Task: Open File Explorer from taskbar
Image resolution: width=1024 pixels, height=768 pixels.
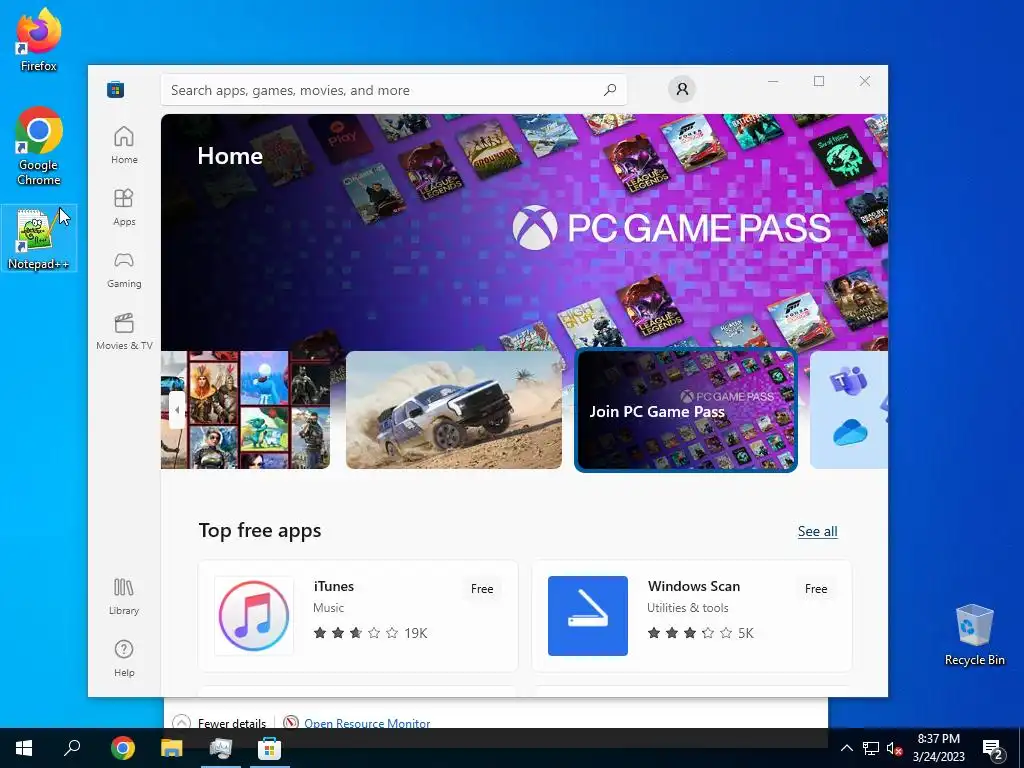Action: [172, 748]
